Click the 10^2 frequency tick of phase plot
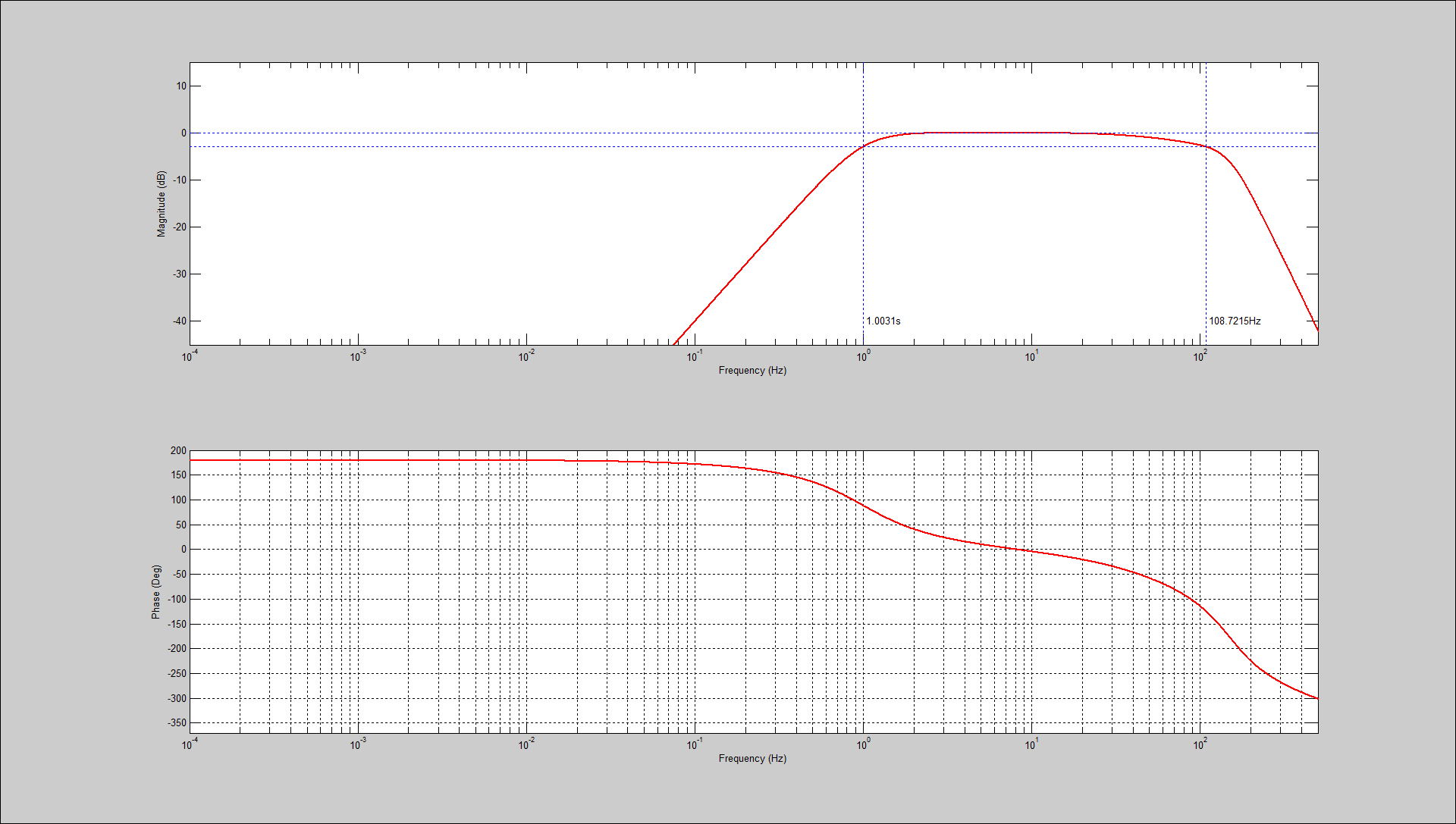Screen dimensions: 1456x824 [1200, 744]
